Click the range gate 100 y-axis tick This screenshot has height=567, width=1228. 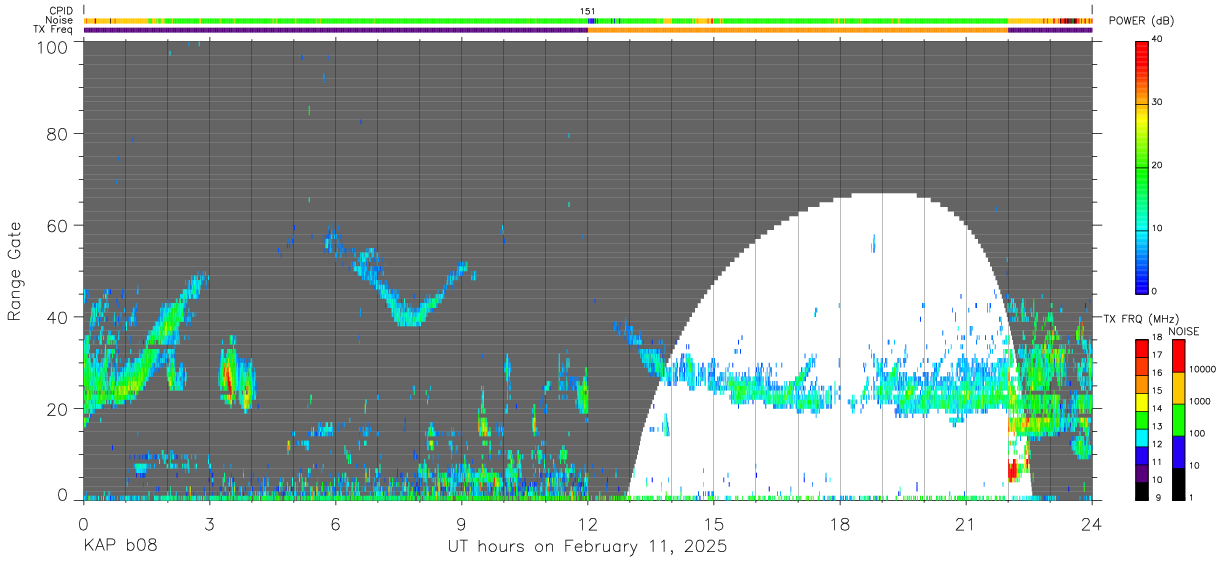51,47
